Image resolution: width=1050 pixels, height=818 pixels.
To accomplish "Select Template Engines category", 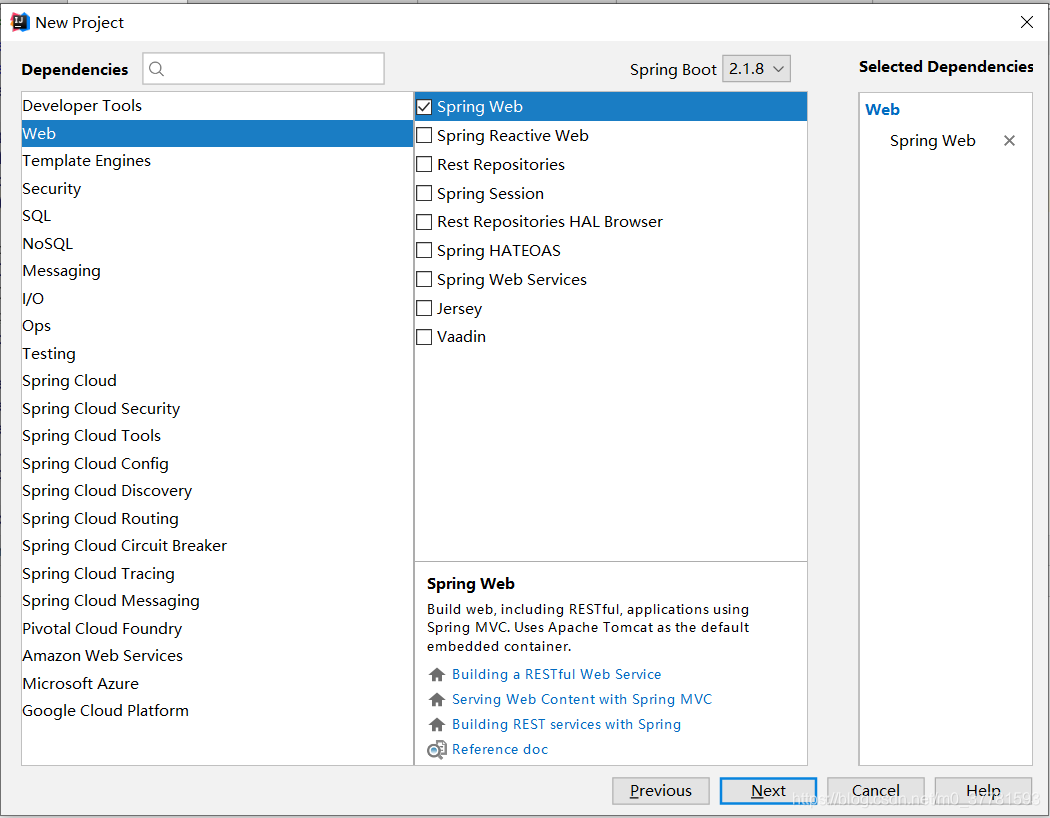I will (217, 161).
